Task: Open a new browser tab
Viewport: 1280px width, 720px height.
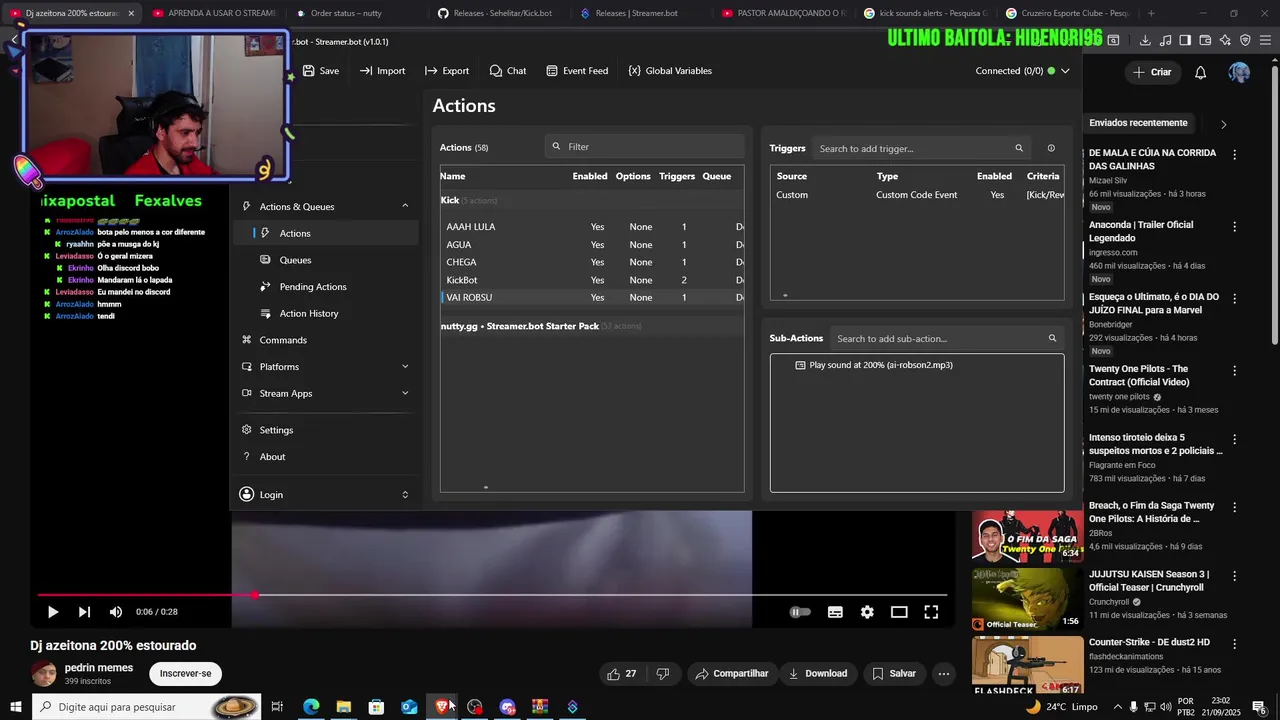Action: (1151, 13)
